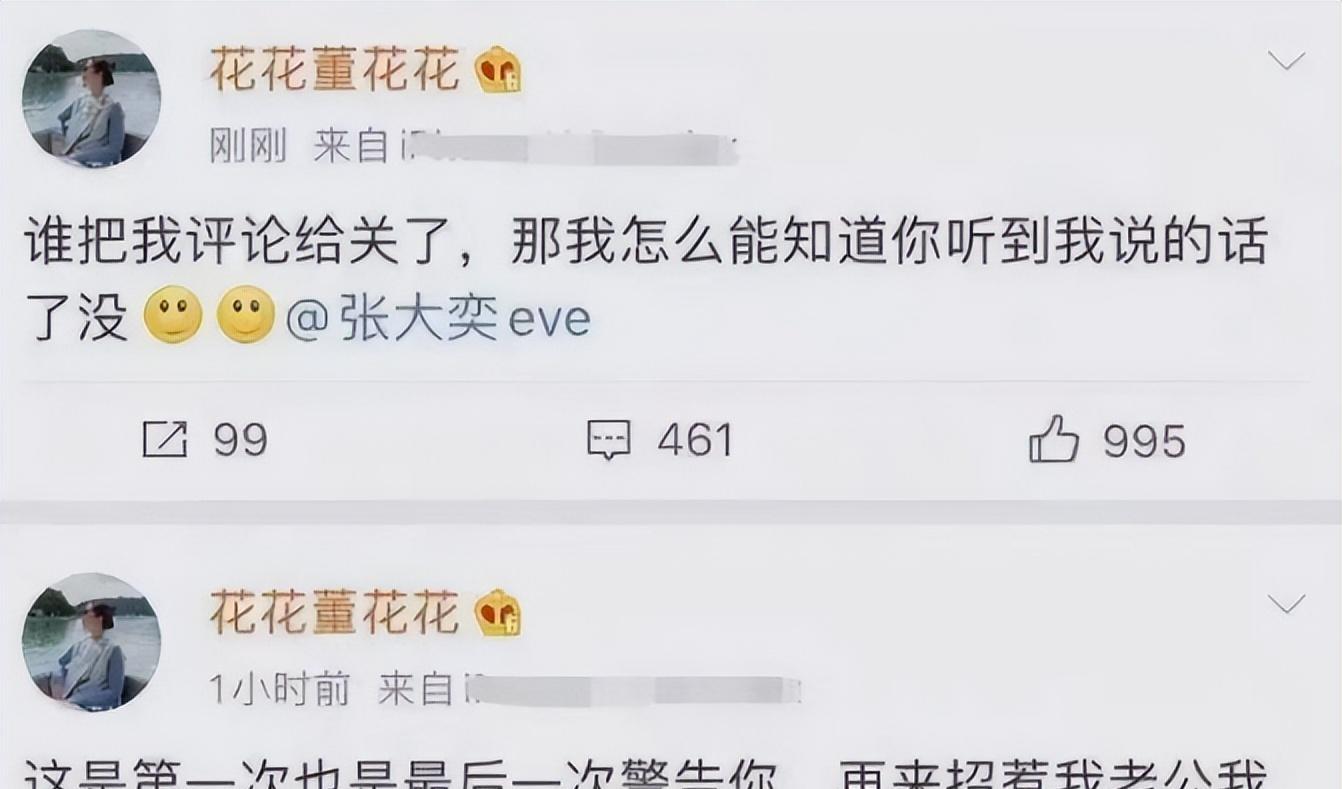1342x789 pixels.
Task: Click the crown badge on the 1小时前 post
Action: coord(497,613)
